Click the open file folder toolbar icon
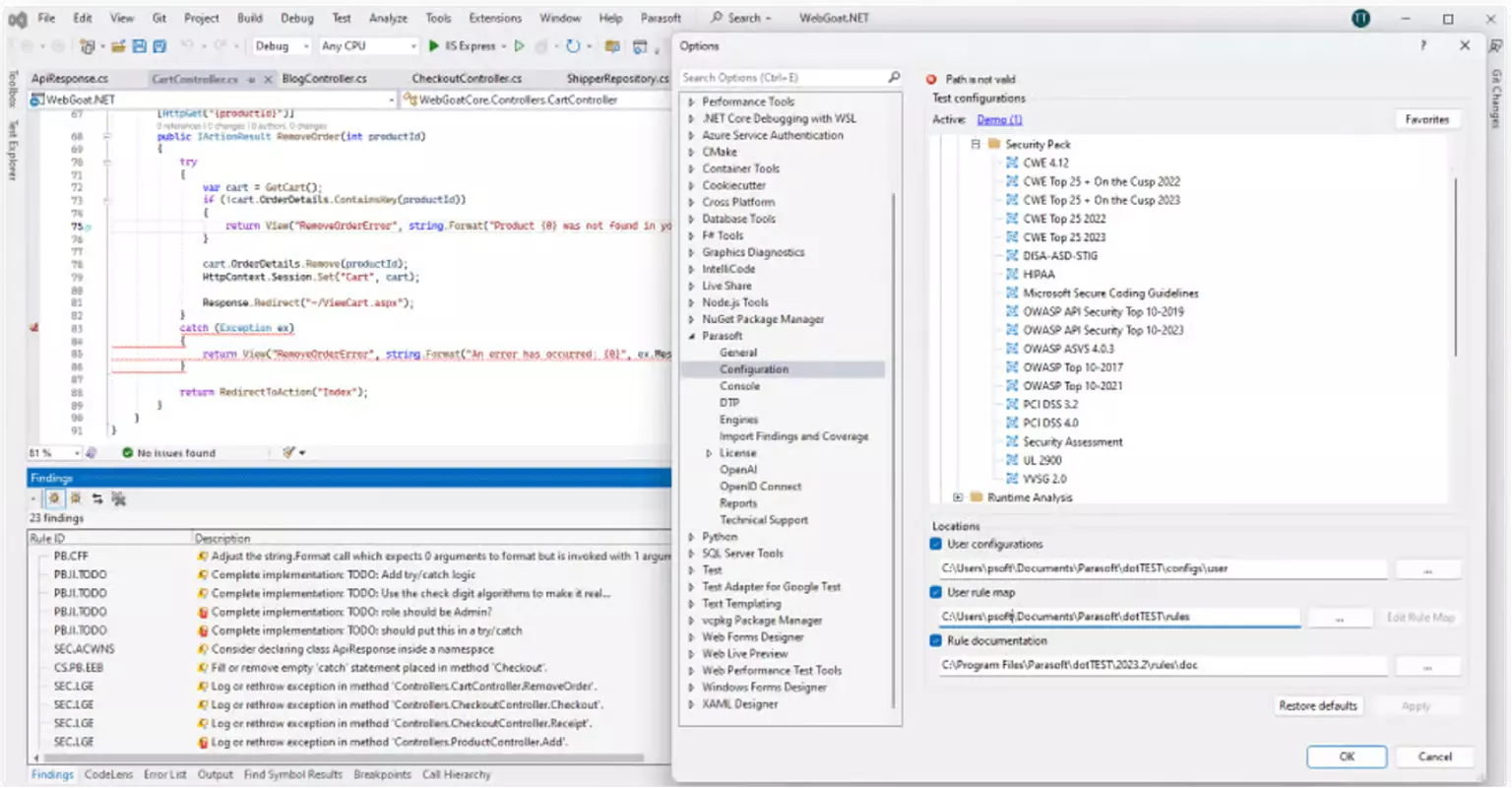1512x788 pixels. 119,46
